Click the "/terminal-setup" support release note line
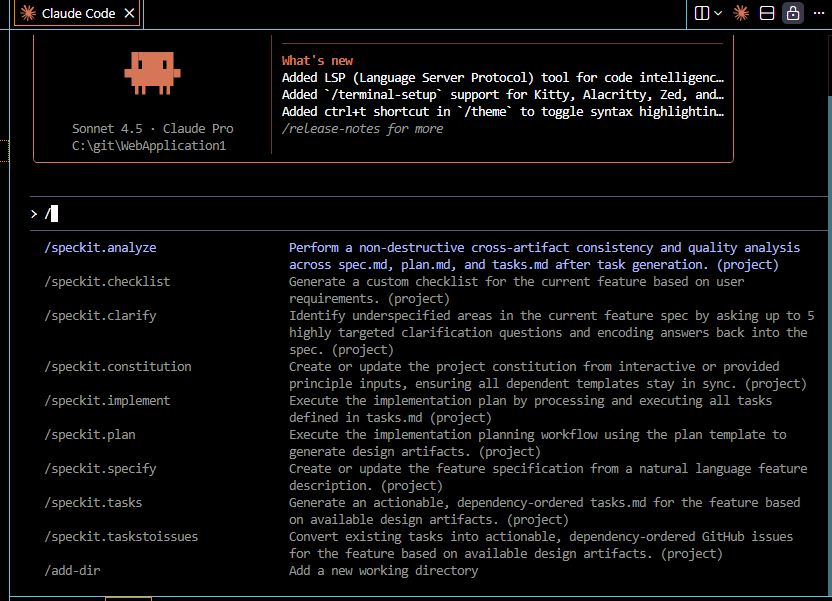Viewport: 832px width, 601px height. pos(502,94)
